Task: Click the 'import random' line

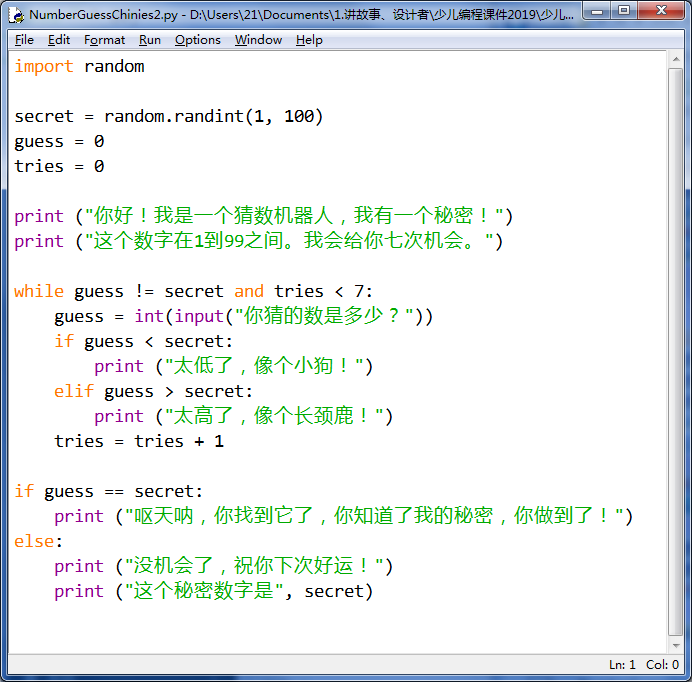Action: (x=79, y=67)
